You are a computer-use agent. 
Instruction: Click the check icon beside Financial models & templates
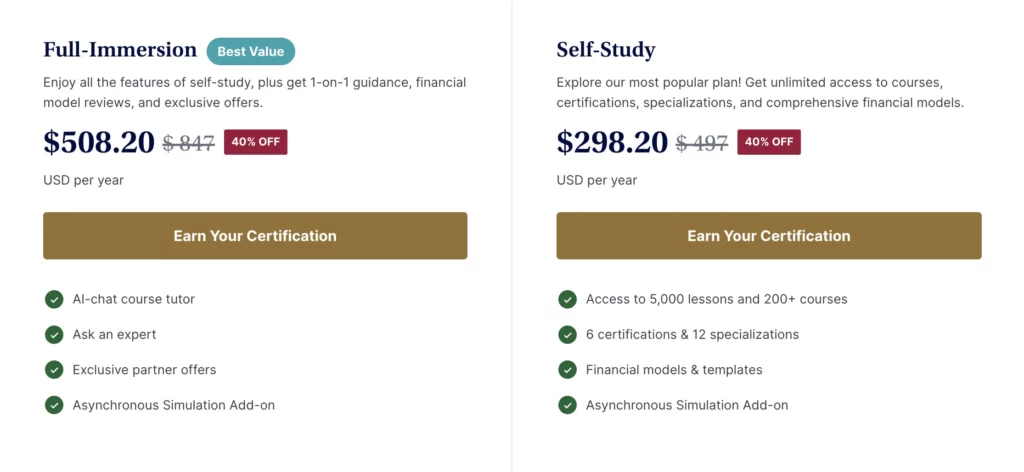pos(568,370)
